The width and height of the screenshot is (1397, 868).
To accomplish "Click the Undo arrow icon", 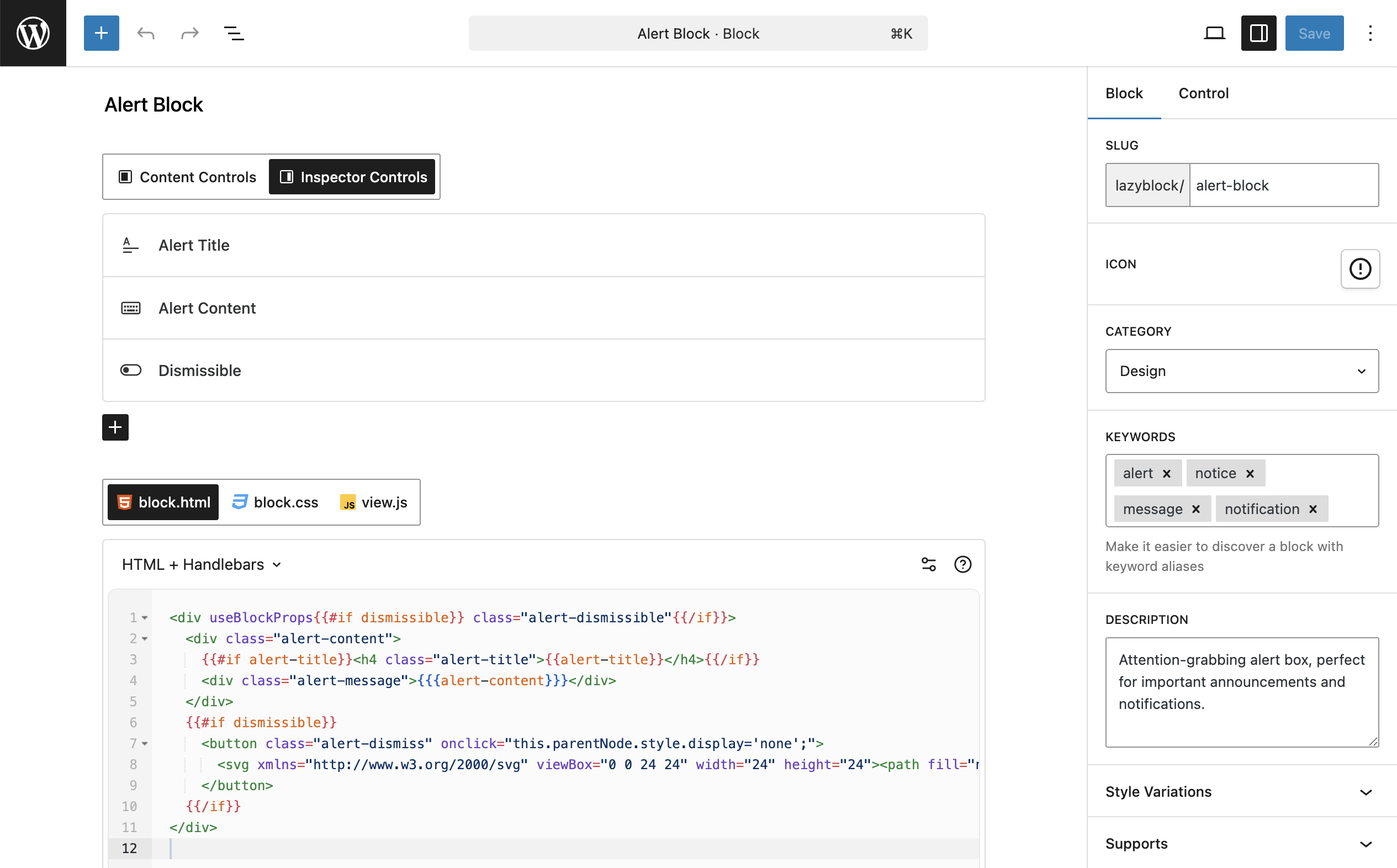I will coord(146,33).
